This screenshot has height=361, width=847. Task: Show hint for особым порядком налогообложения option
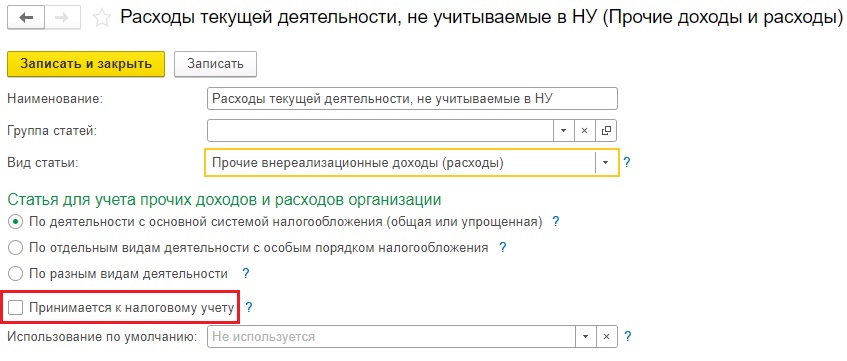(502, 248)
